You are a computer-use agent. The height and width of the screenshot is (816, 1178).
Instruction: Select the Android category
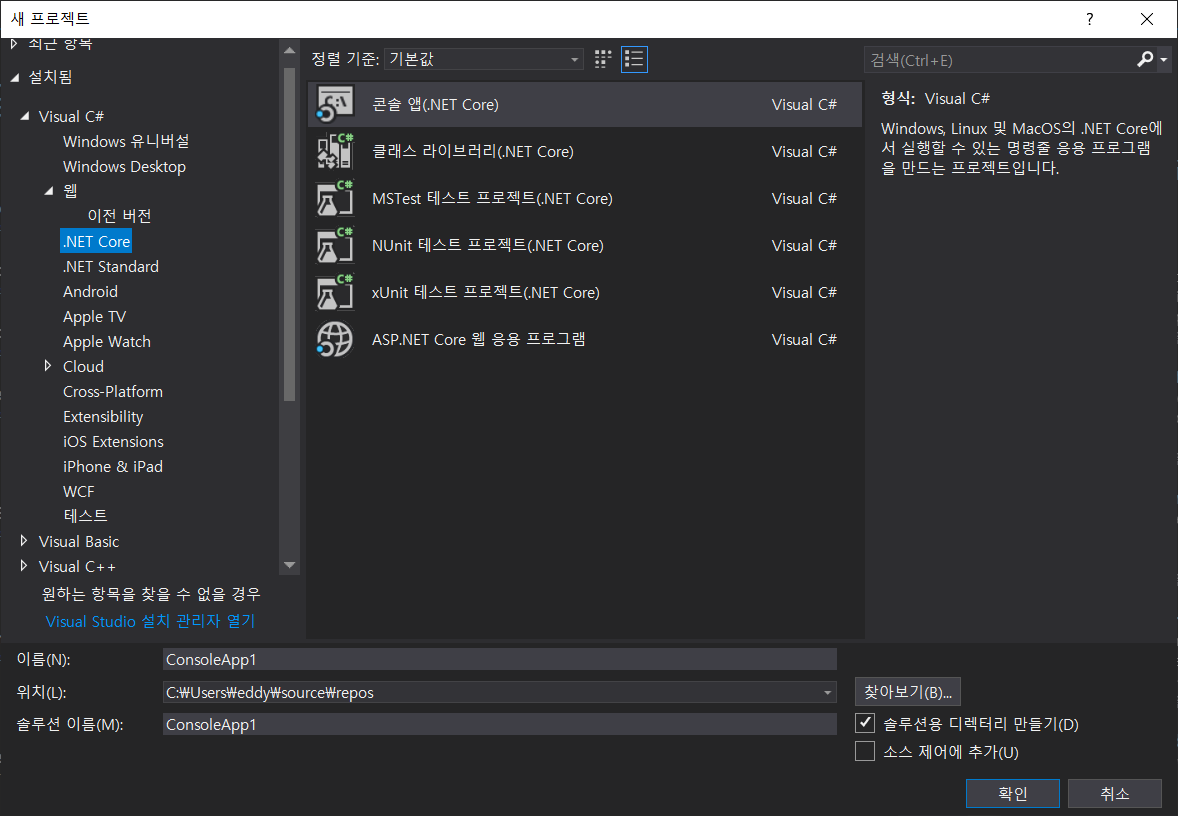[x=90, y=291]
